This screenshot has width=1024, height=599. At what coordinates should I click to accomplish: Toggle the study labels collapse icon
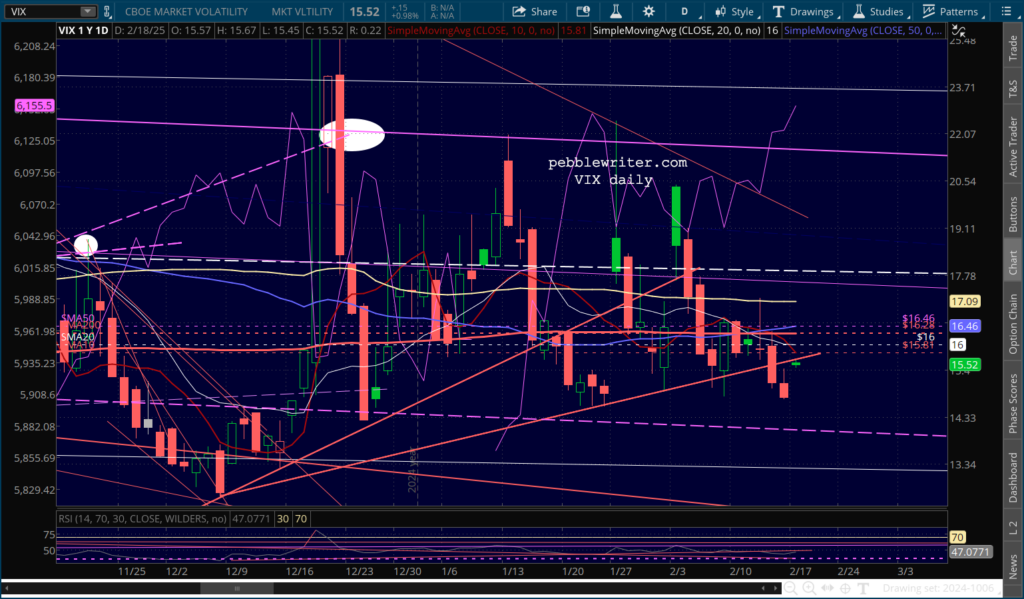point(958,30)
